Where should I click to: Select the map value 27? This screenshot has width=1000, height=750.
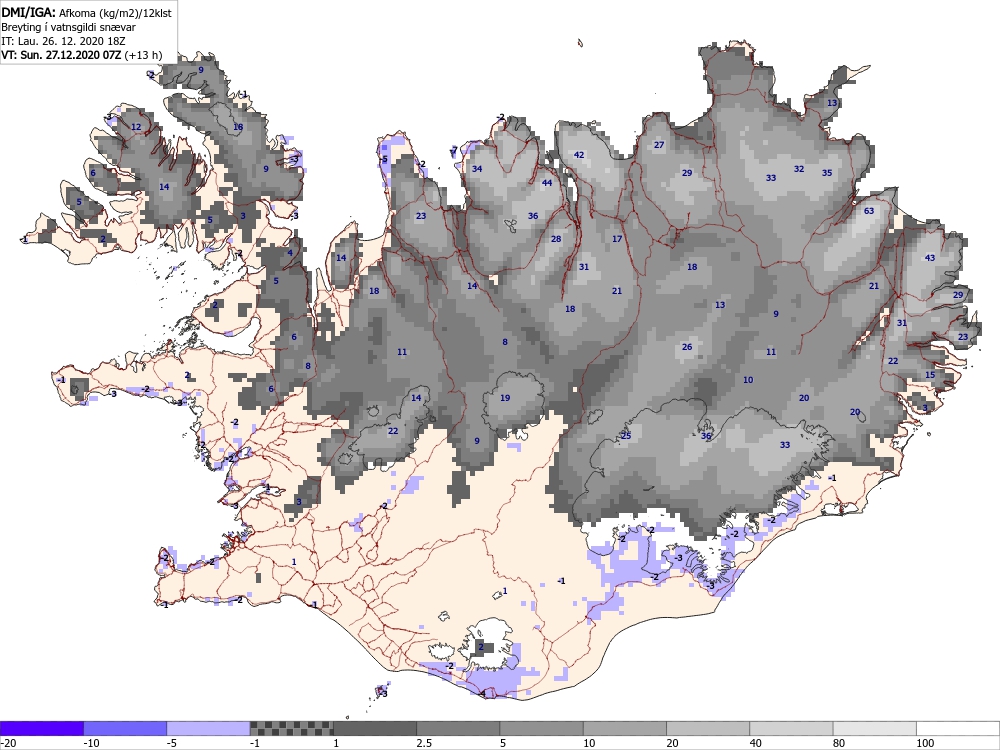click(659, 145)
